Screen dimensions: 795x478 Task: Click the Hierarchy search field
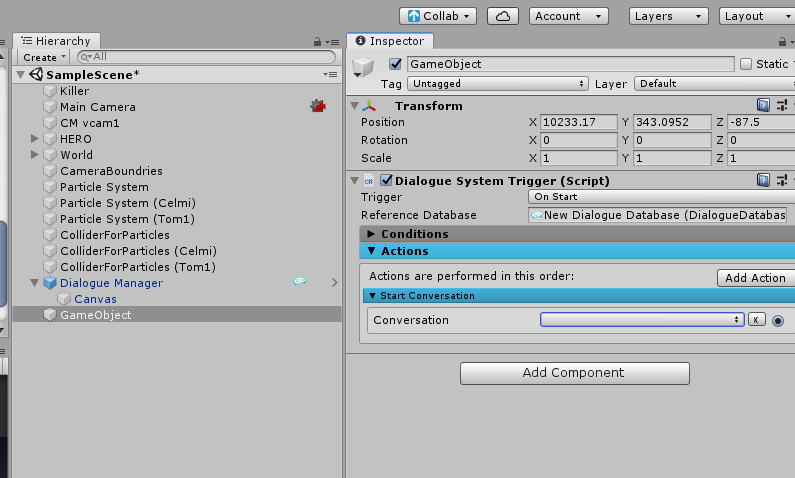pyautogui.click(x=206, y=57)
